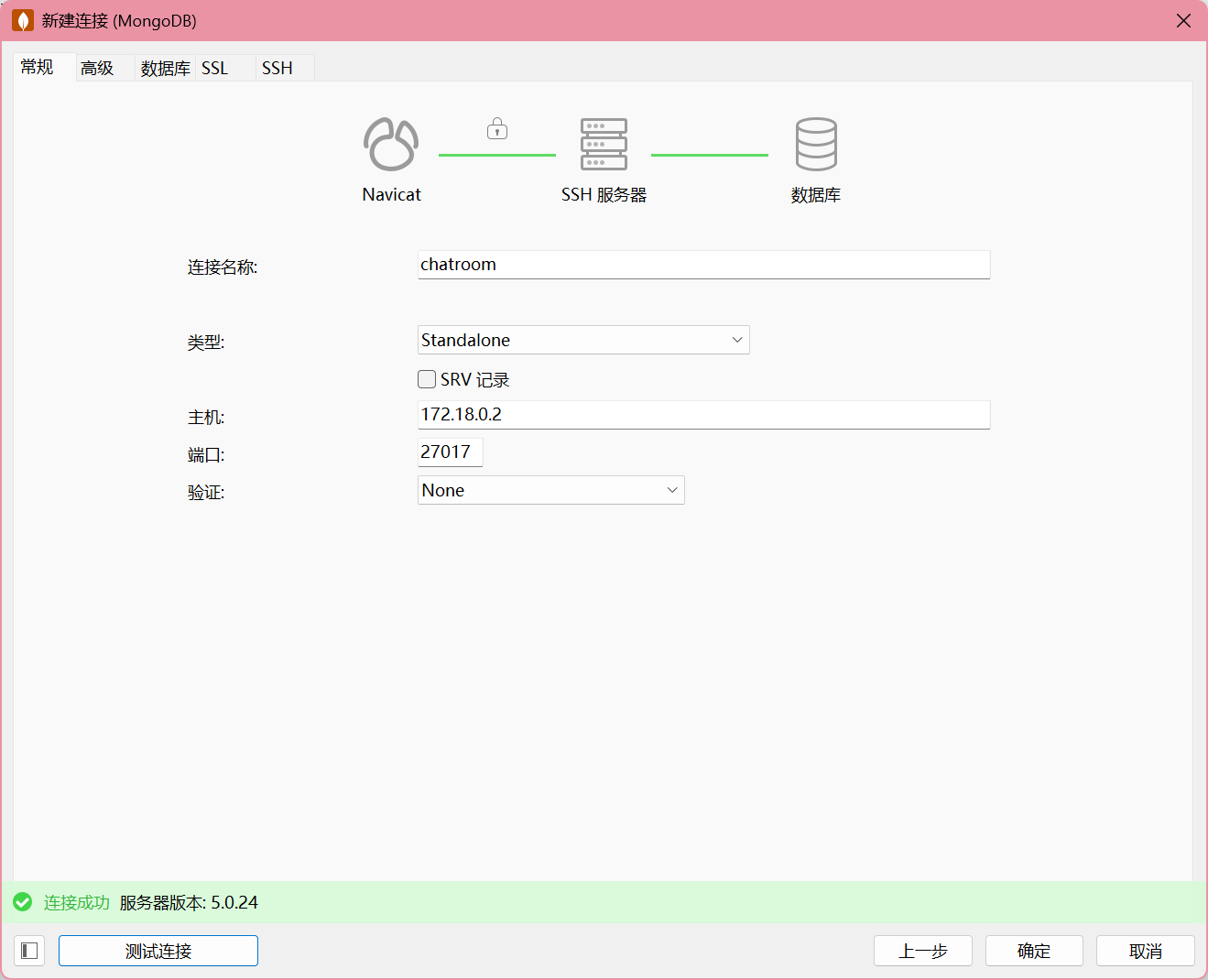The image size is (1208, 980).
Task: Click the 类型: label
Action: [x=206, y=343]
